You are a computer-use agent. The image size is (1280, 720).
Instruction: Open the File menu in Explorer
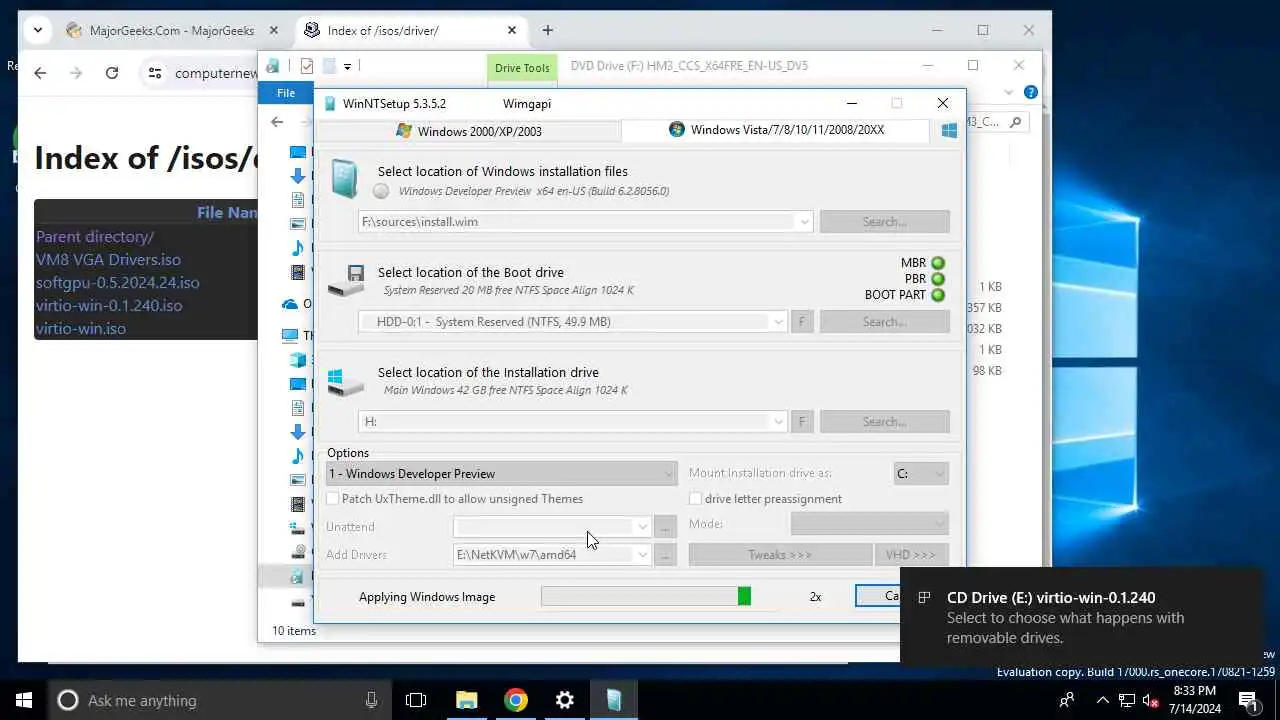click(286, 93)
